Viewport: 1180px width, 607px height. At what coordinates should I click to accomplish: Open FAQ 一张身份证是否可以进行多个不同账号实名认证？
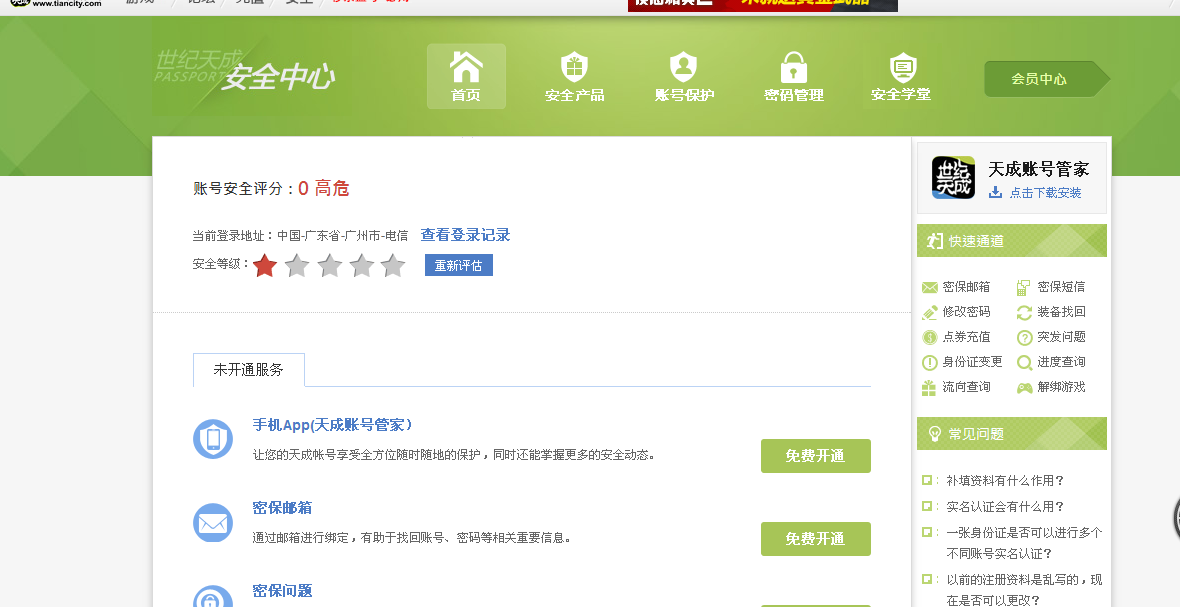1024,543
